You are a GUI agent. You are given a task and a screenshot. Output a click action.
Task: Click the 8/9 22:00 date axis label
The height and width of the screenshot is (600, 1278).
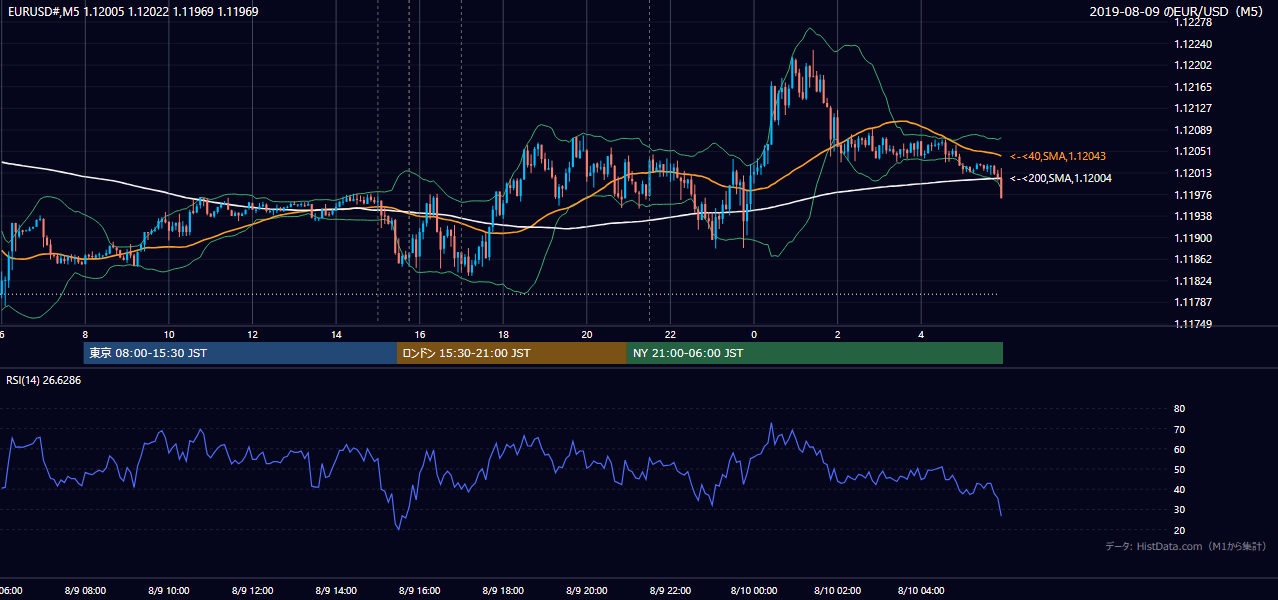670,591
